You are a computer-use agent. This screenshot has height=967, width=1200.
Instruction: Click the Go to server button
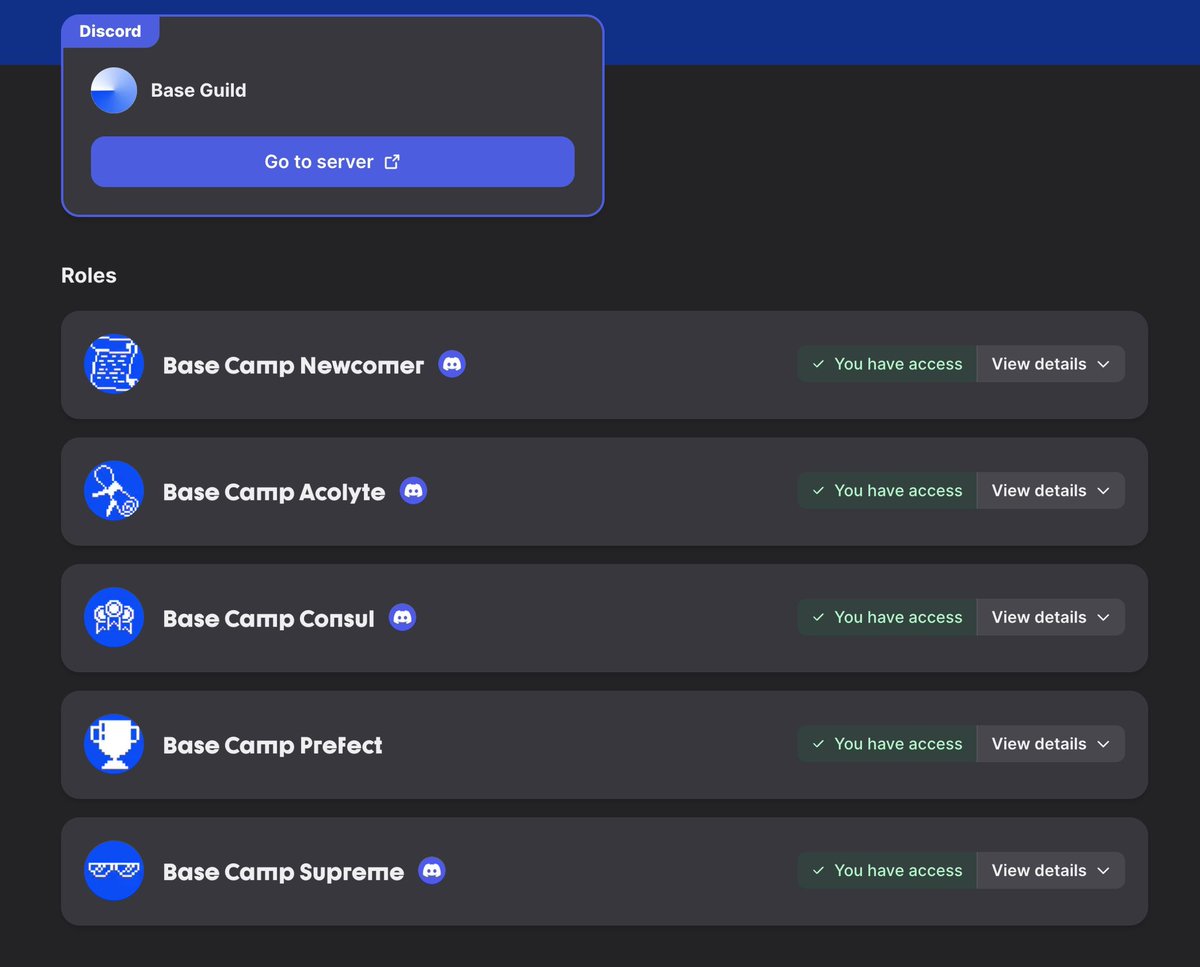pyautogui.click(x=333, y=162)
